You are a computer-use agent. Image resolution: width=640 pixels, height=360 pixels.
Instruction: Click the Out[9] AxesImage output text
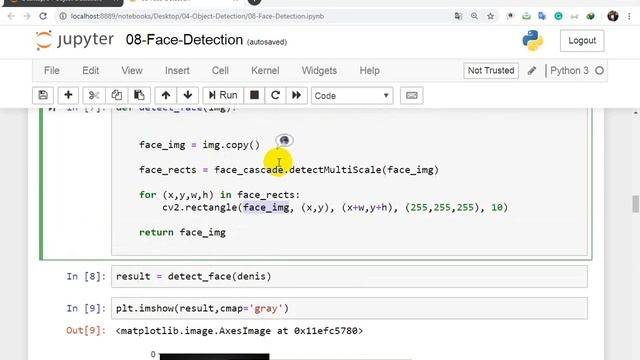click(239, 331)
